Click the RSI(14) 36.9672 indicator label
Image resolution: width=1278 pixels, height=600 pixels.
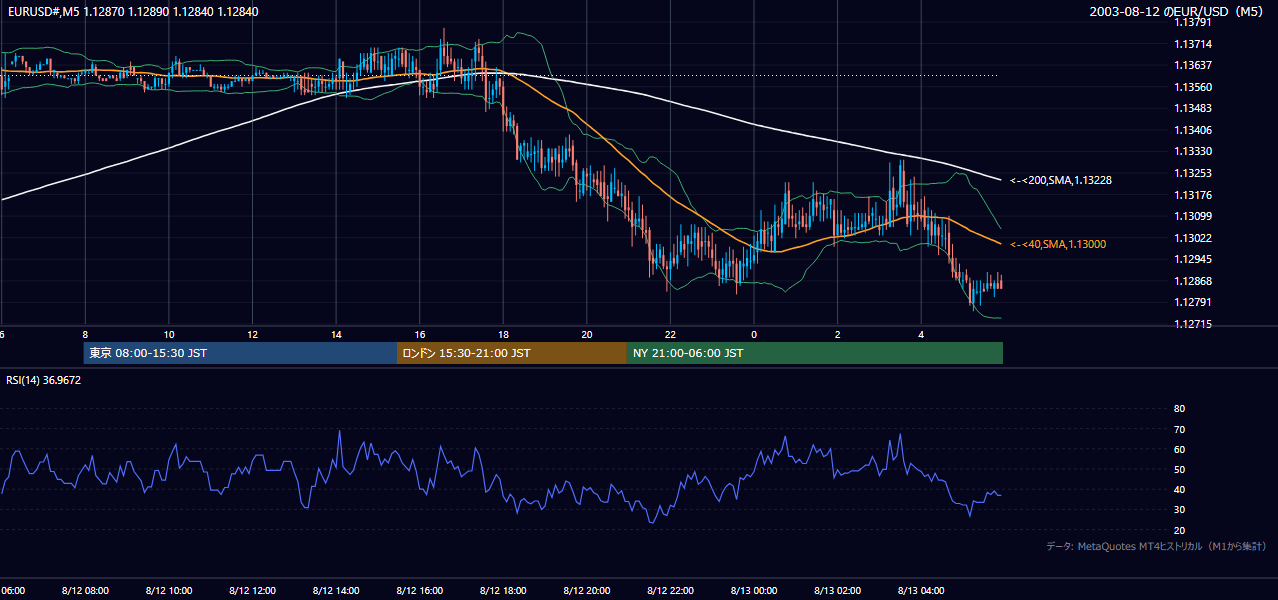click(44, 380)
